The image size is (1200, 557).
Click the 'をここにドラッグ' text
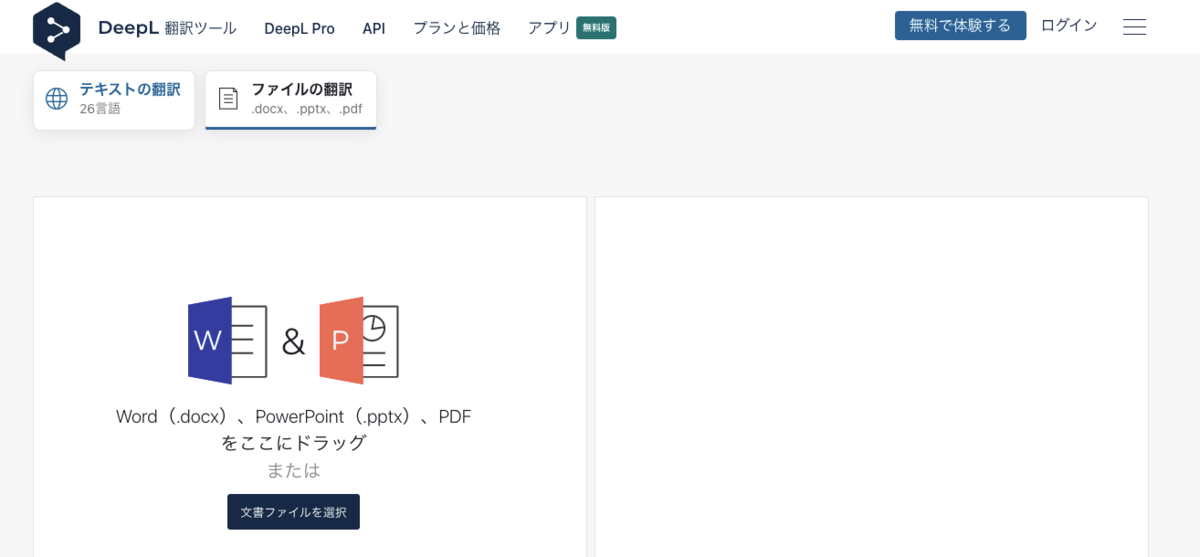pos(293,443)
